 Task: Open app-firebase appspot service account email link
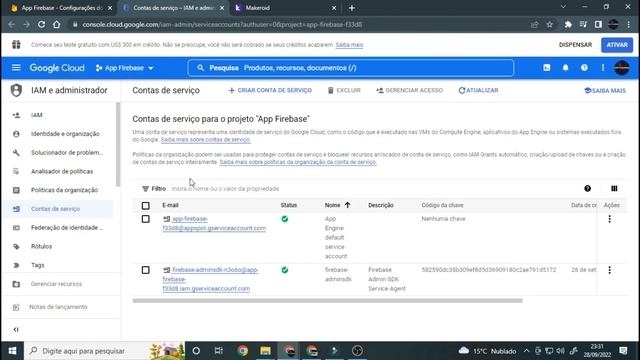coord(214,224)
